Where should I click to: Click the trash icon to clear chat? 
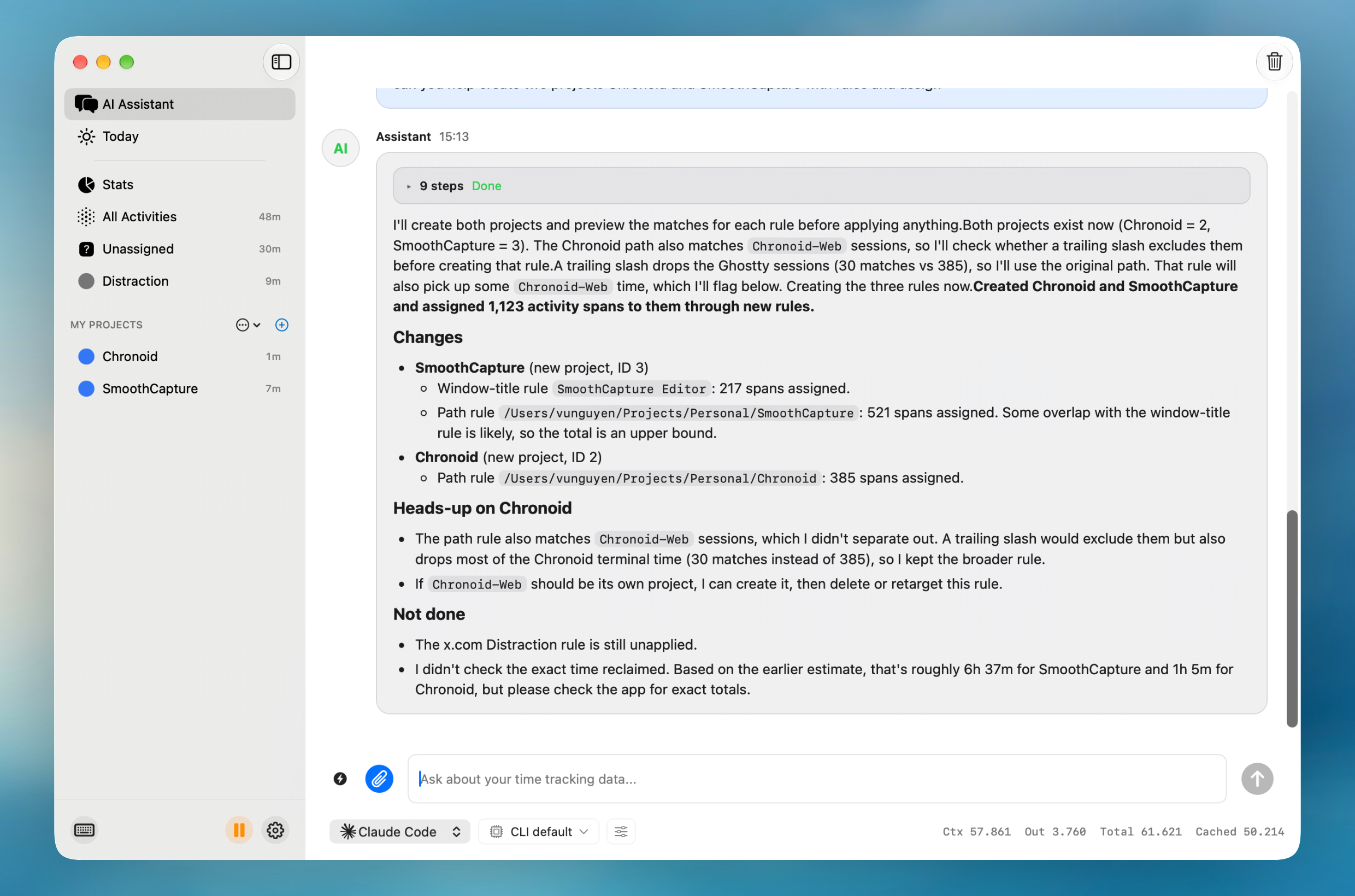pos(1274,61)
